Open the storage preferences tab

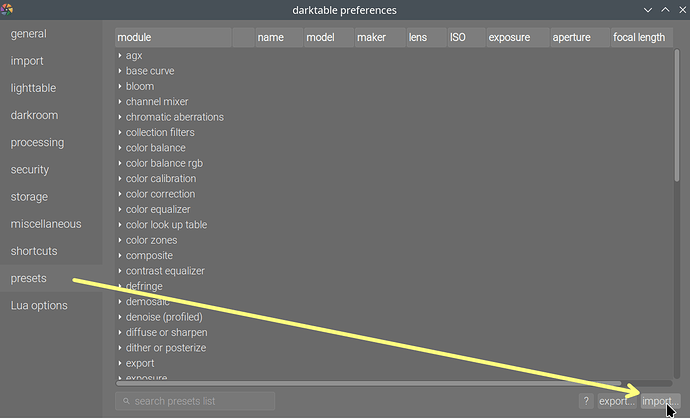(51, 197)
